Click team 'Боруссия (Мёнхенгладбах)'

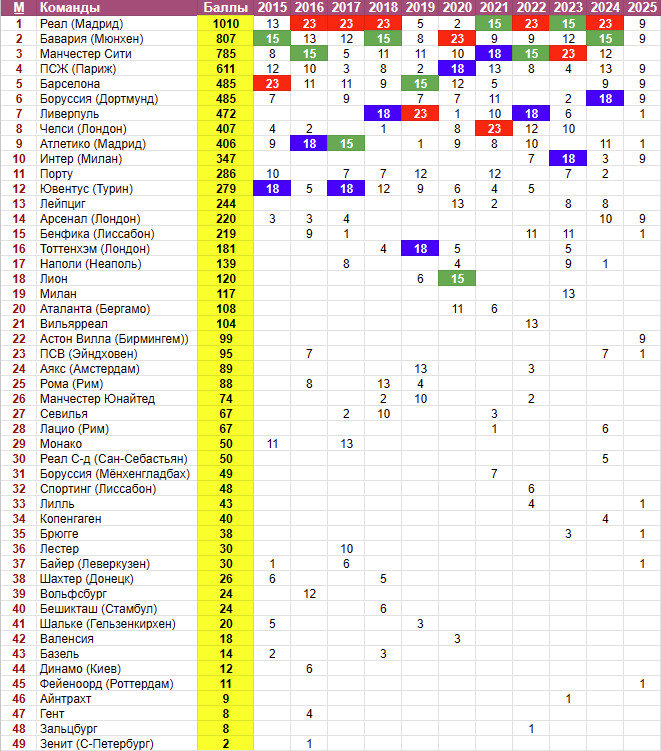pyautogui.click(x=115, y=474)
